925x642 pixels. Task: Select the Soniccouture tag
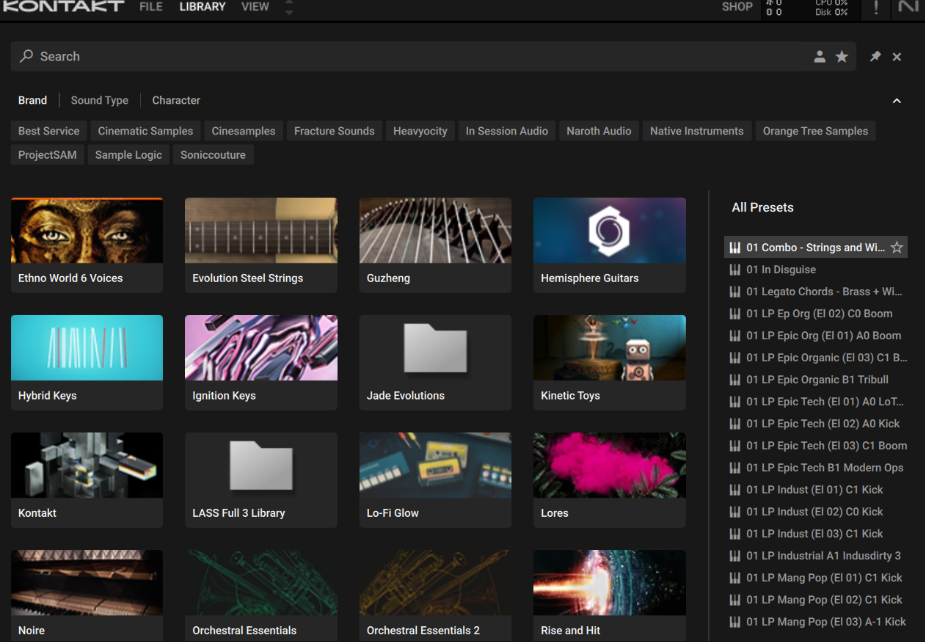pos(213,155)
